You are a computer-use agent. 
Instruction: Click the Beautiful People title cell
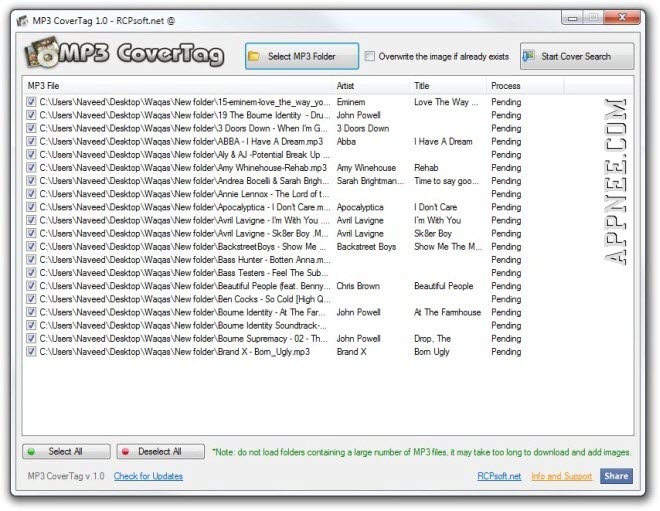(444, 286)
